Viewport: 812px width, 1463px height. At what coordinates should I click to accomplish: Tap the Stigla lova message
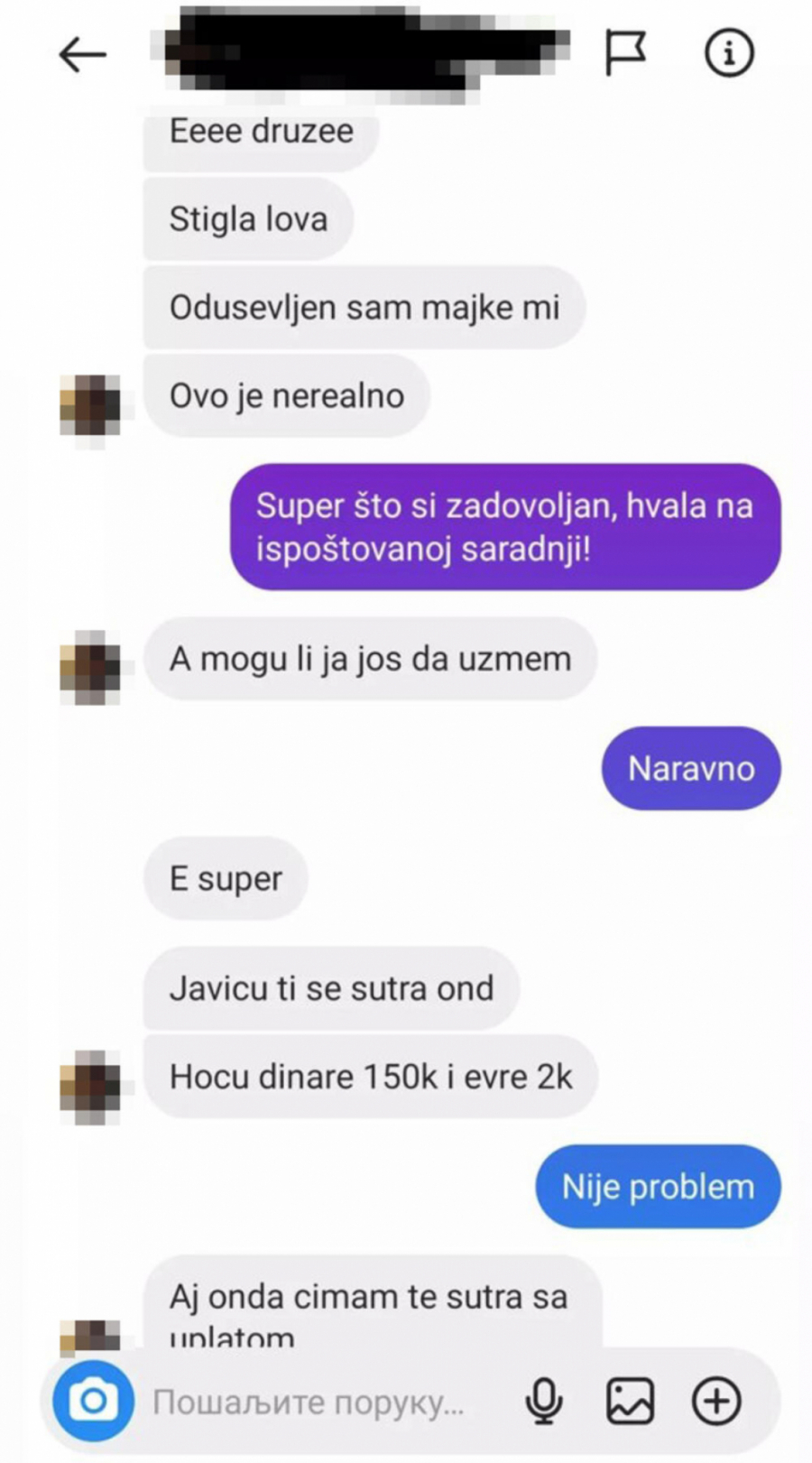coord(248,219)
